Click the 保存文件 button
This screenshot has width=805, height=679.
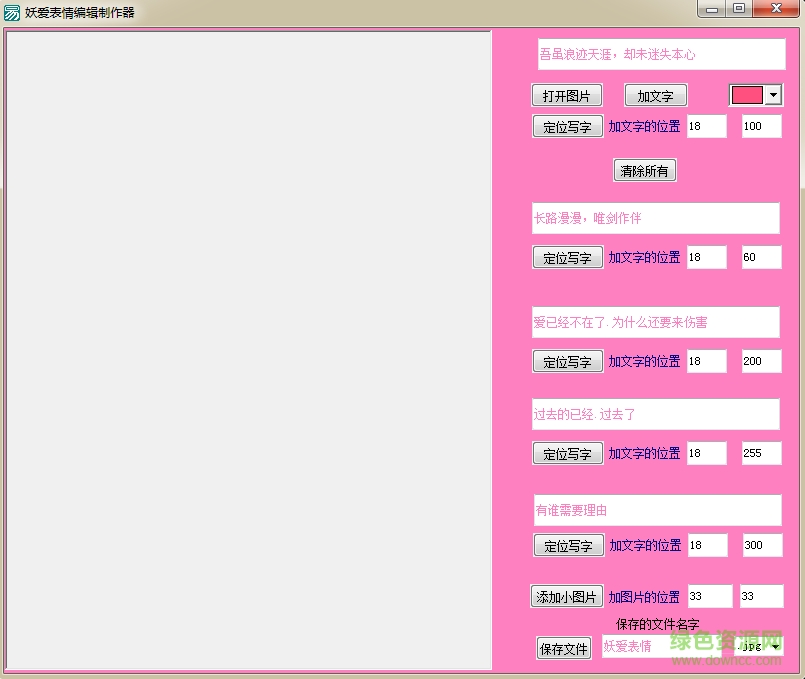564,649
